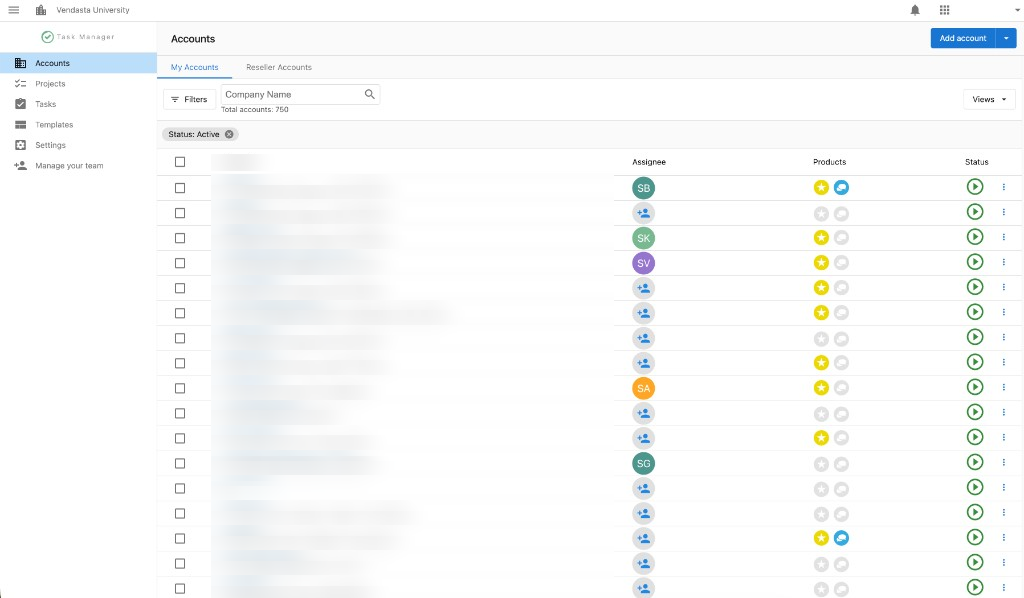Open the Filters button
The width and height of the screenshot is (1024, 598).
tap(189, 99)
